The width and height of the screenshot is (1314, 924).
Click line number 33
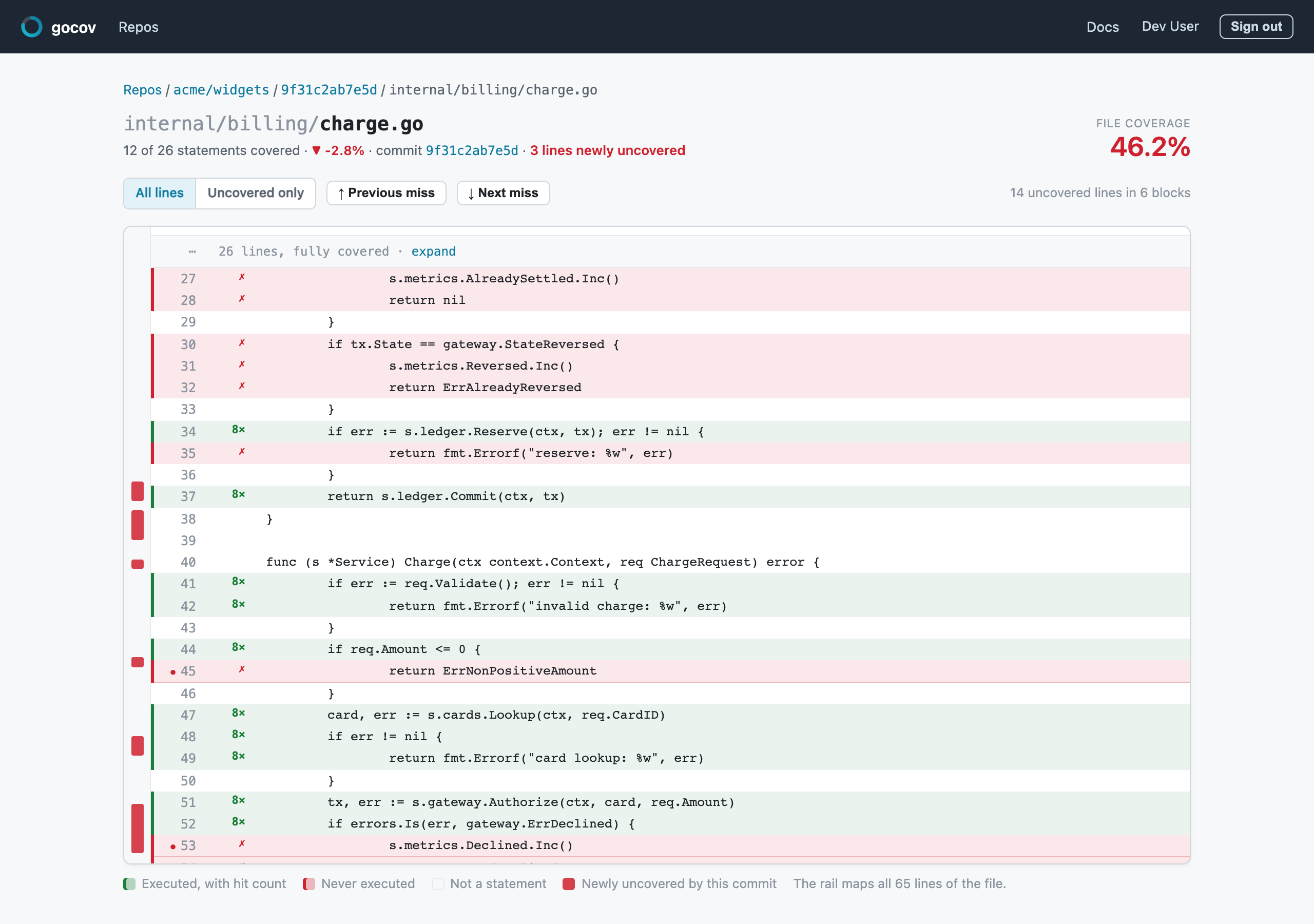click(188, 409)
